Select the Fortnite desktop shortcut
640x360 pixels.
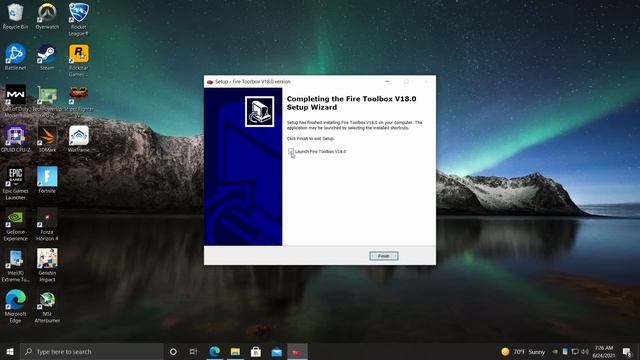pyautogui.click(x=47, y=180)
